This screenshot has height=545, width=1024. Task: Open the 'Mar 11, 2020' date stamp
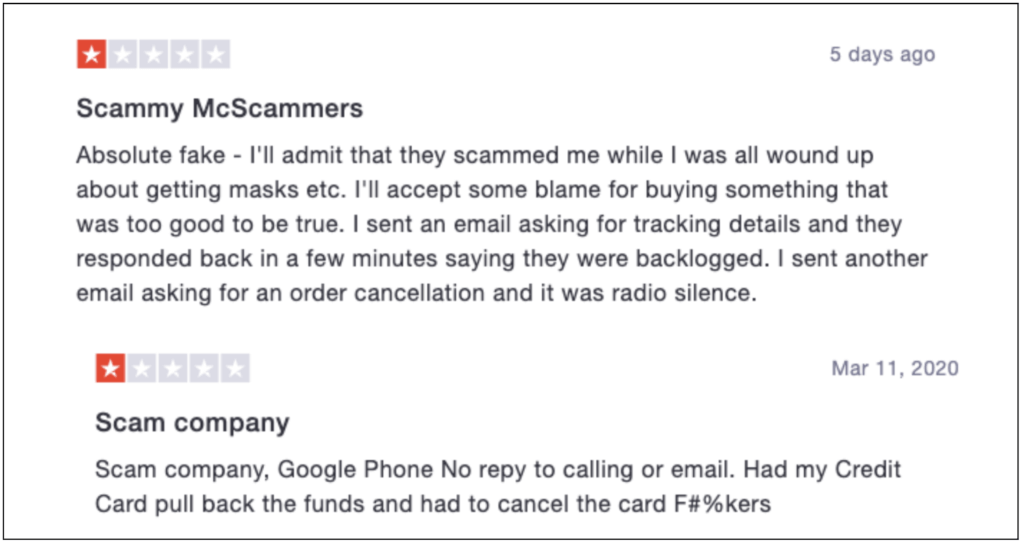[x=895, y=368]
